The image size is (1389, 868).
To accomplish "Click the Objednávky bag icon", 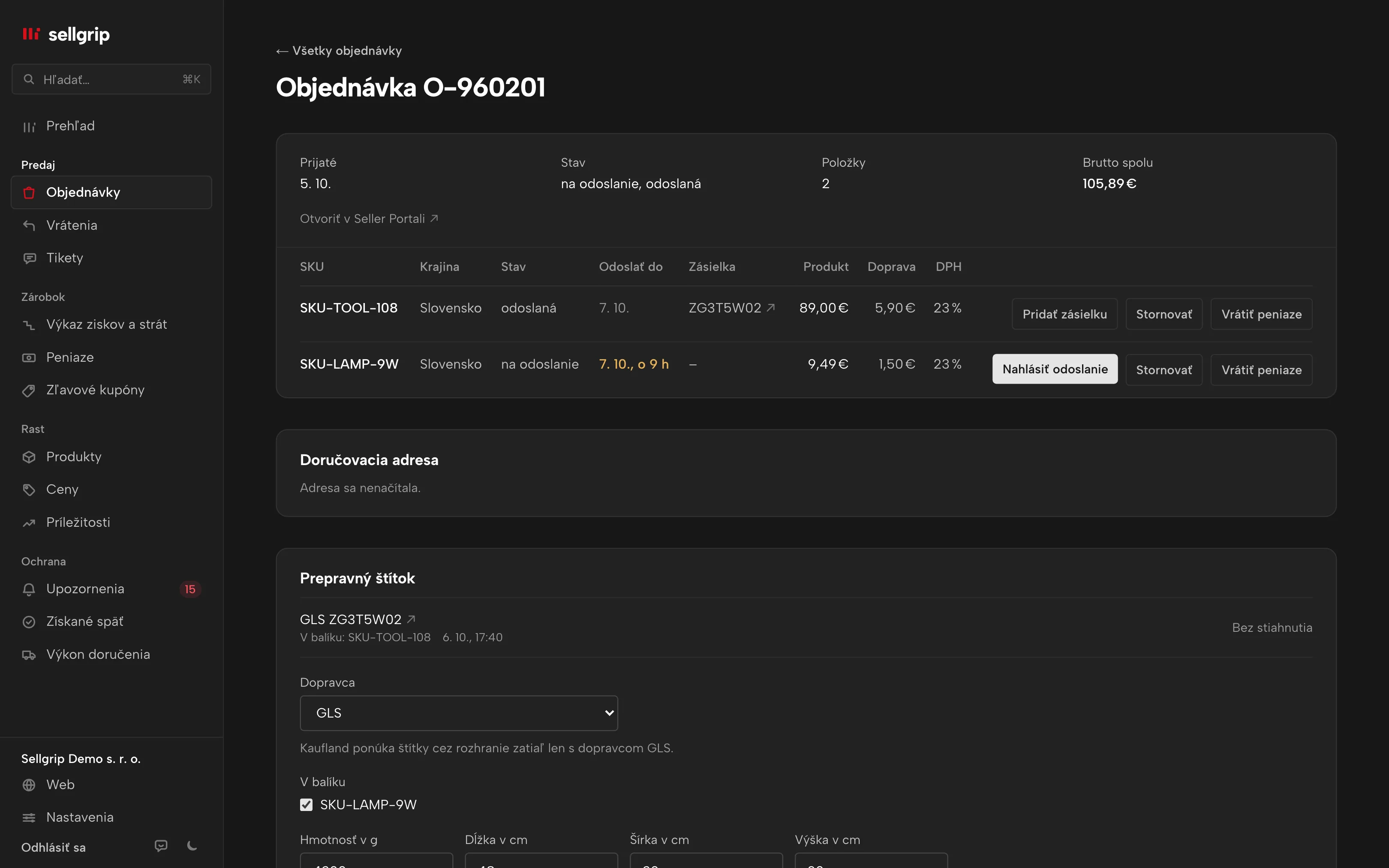I will pos(29,192).
